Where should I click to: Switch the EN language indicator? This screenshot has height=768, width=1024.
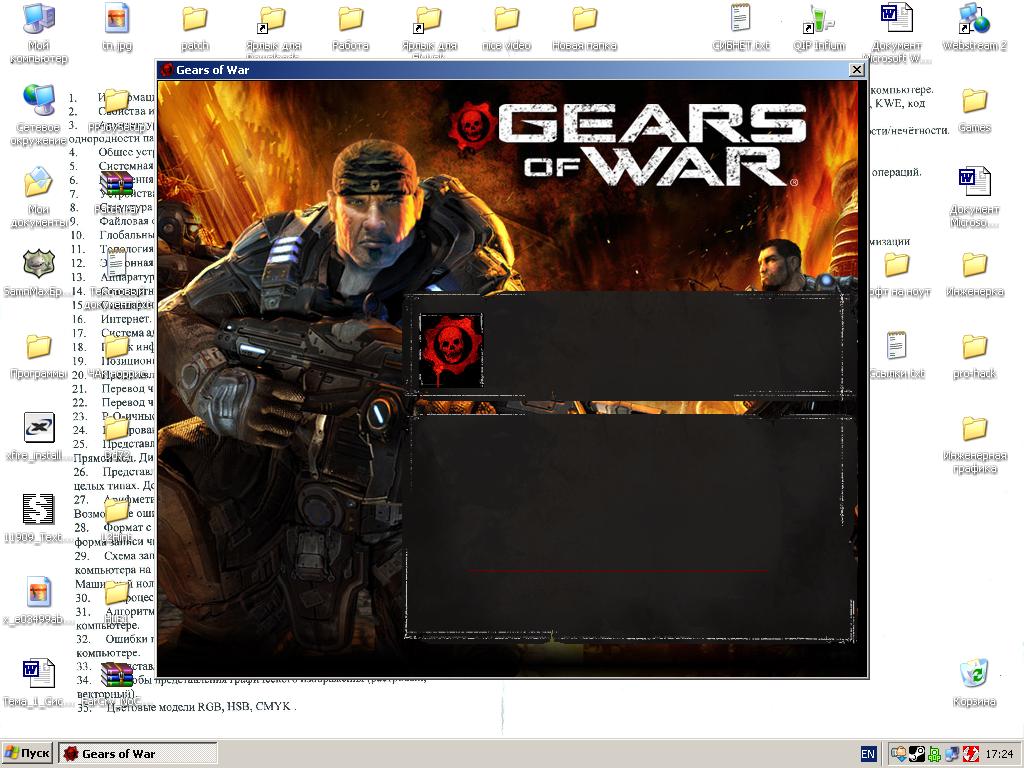click(x=868, y=754)
